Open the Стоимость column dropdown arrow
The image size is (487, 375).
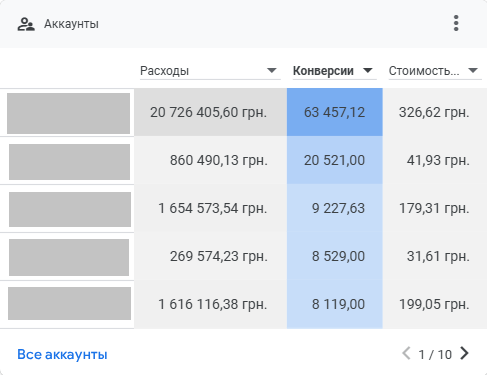pos(473,71)
